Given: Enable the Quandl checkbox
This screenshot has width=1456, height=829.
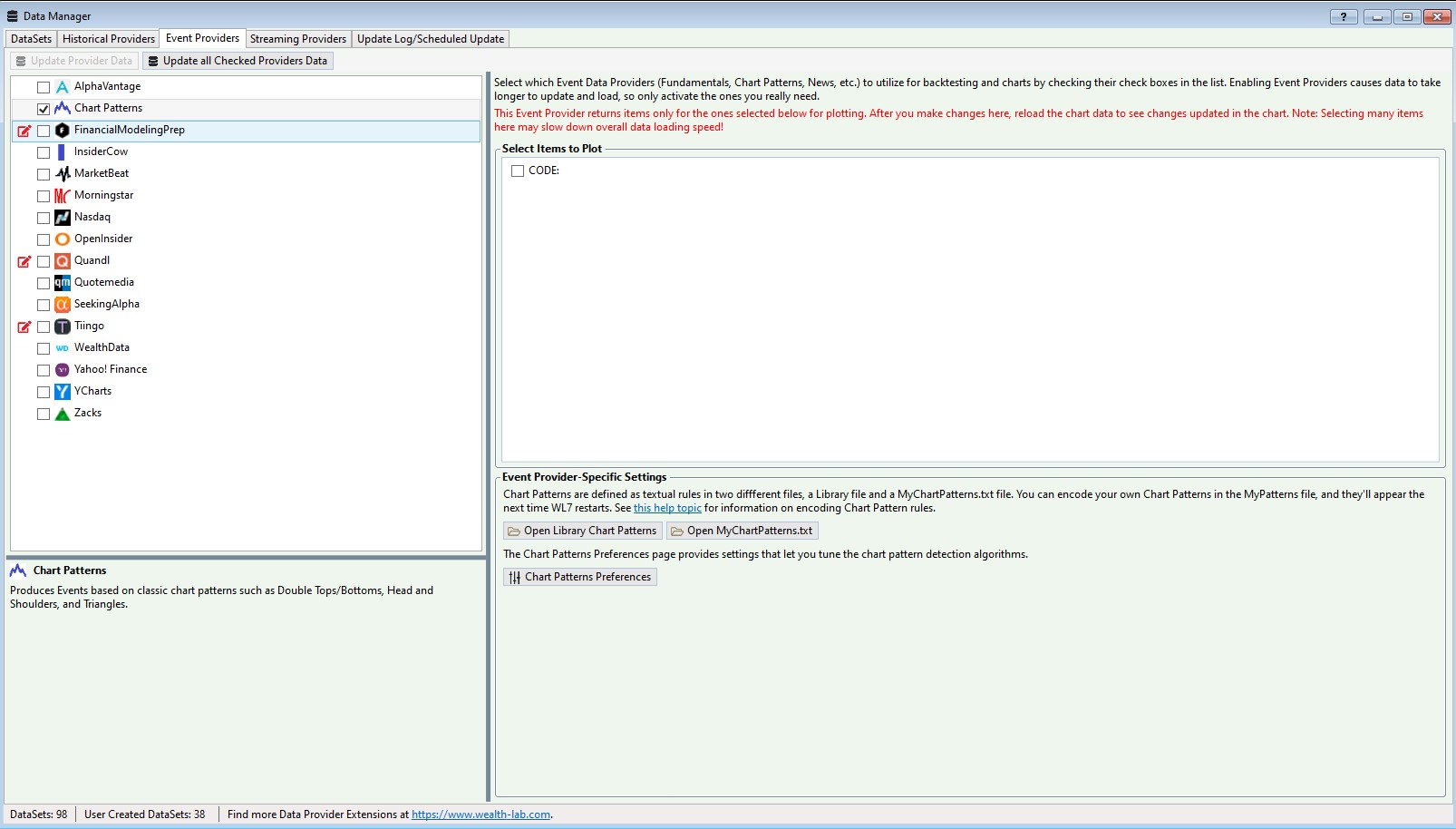Looking at the screenshot, I should coord(44,261).
